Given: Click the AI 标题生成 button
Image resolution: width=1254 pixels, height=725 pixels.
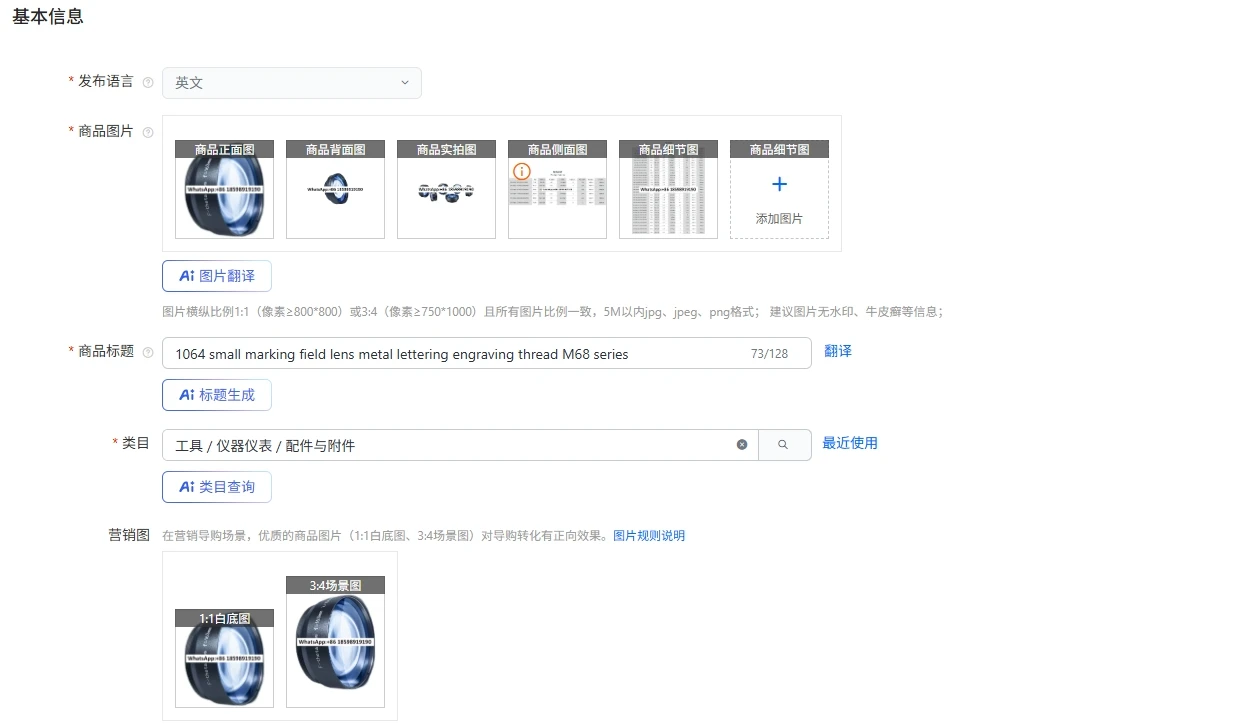Looking at the screenshot, I should [216, 395].
